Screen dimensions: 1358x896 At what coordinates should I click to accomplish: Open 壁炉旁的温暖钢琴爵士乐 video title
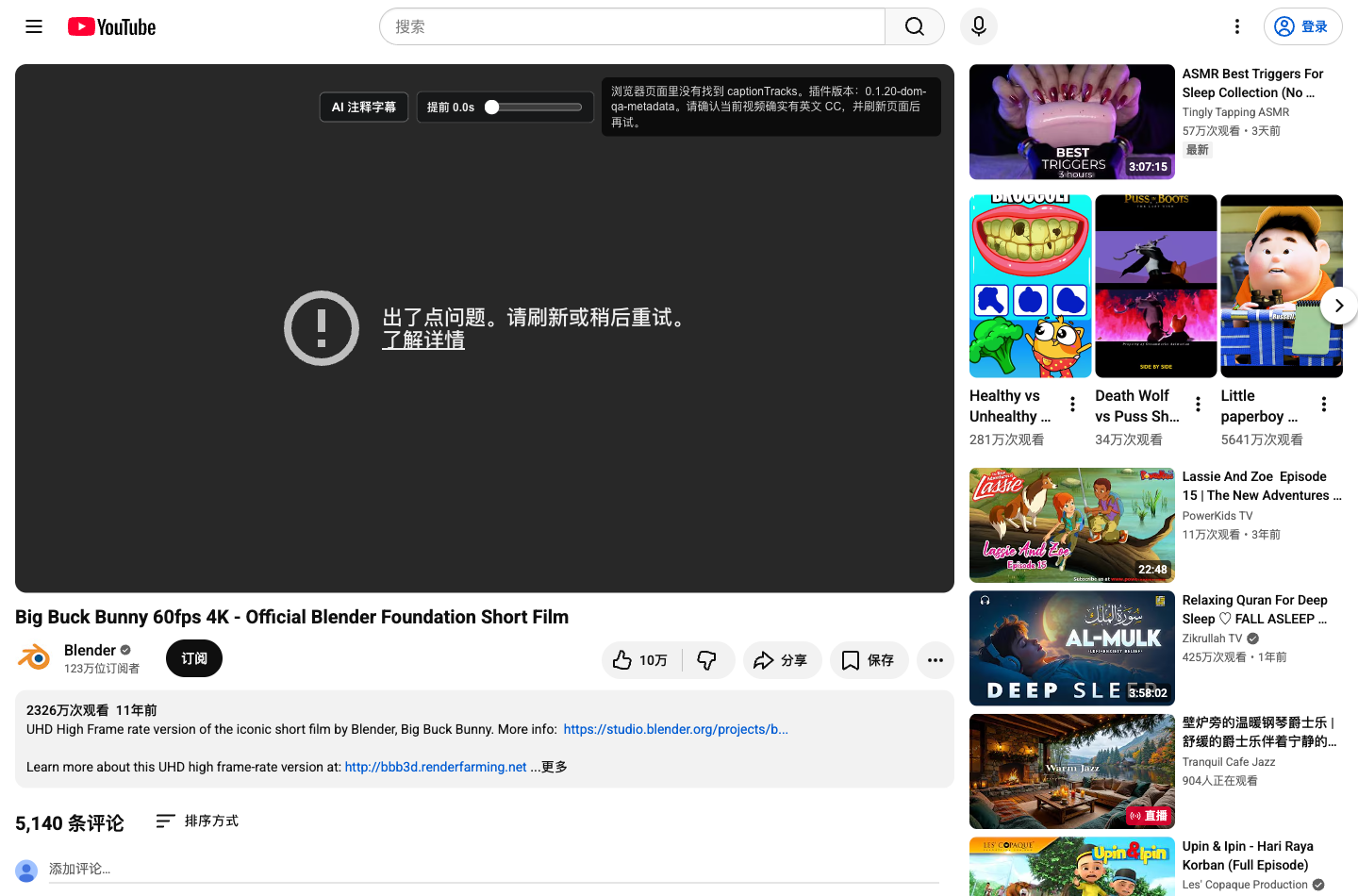point(1260,732)
